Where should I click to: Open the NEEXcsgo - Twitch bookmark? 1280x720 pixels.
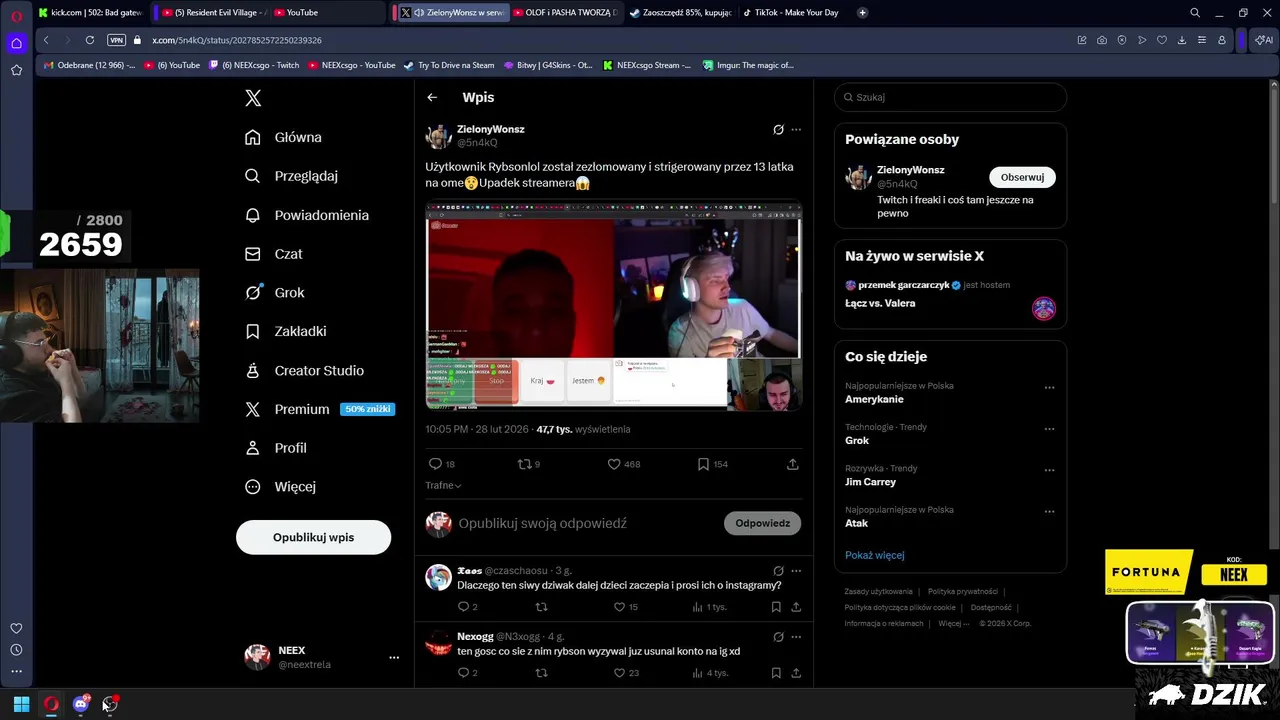254,65
